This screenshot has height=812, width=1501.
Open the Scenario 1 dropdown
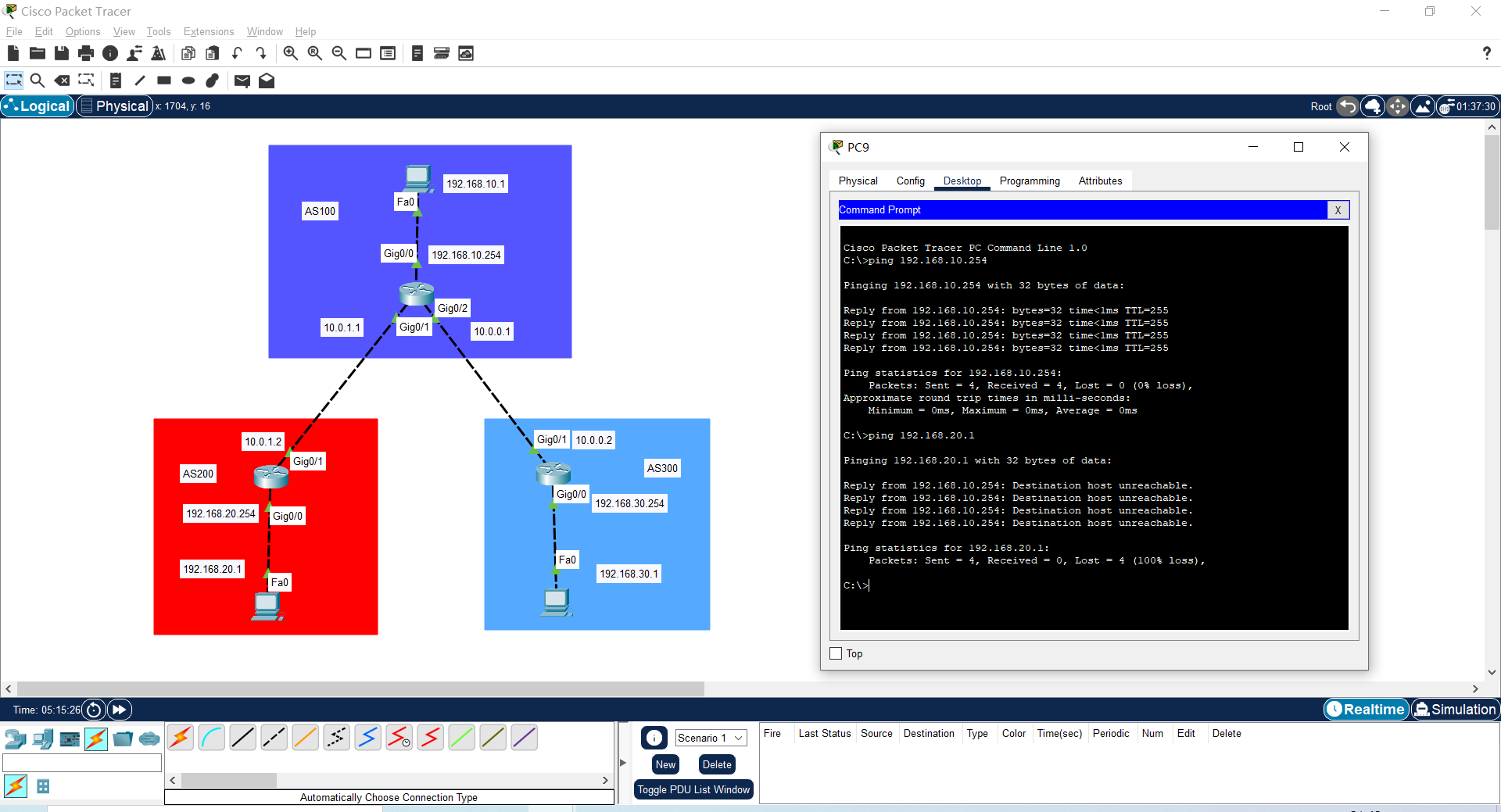(x=710, y=738)
